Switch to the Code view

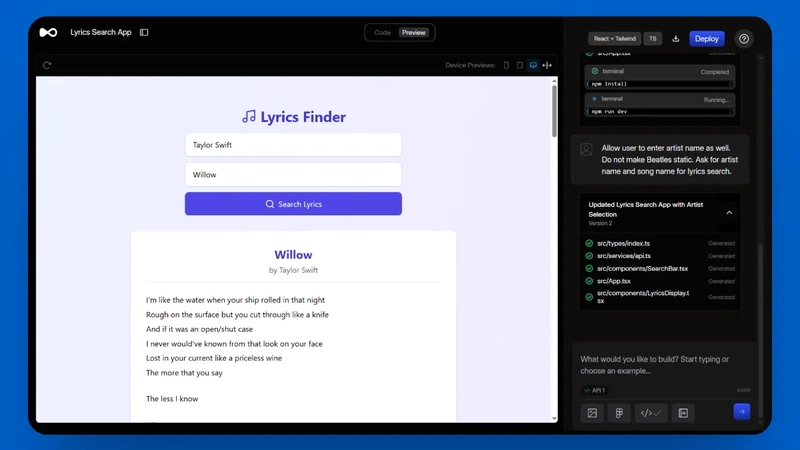(x=382, y=33)
